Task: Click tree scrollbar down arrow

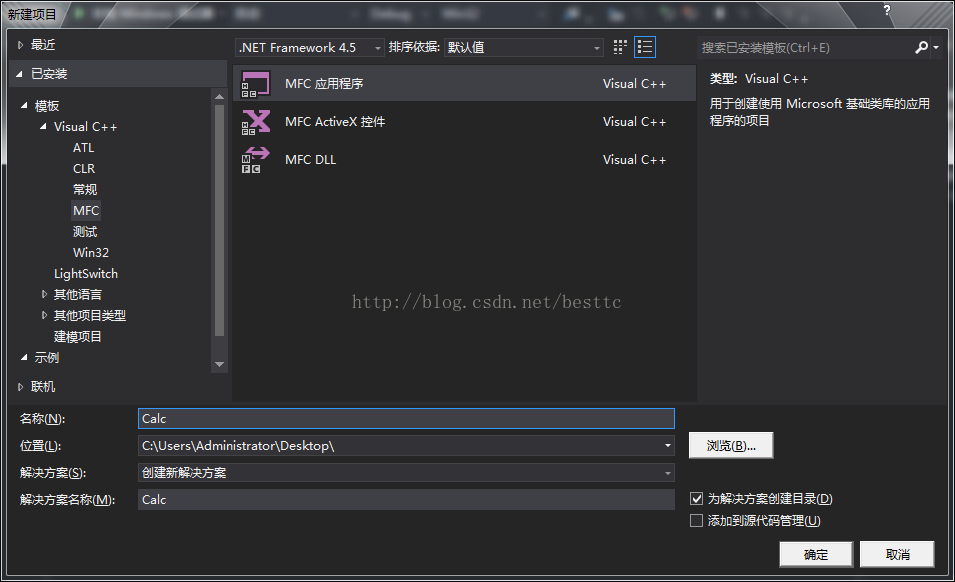Action: (x=220, y=365)
